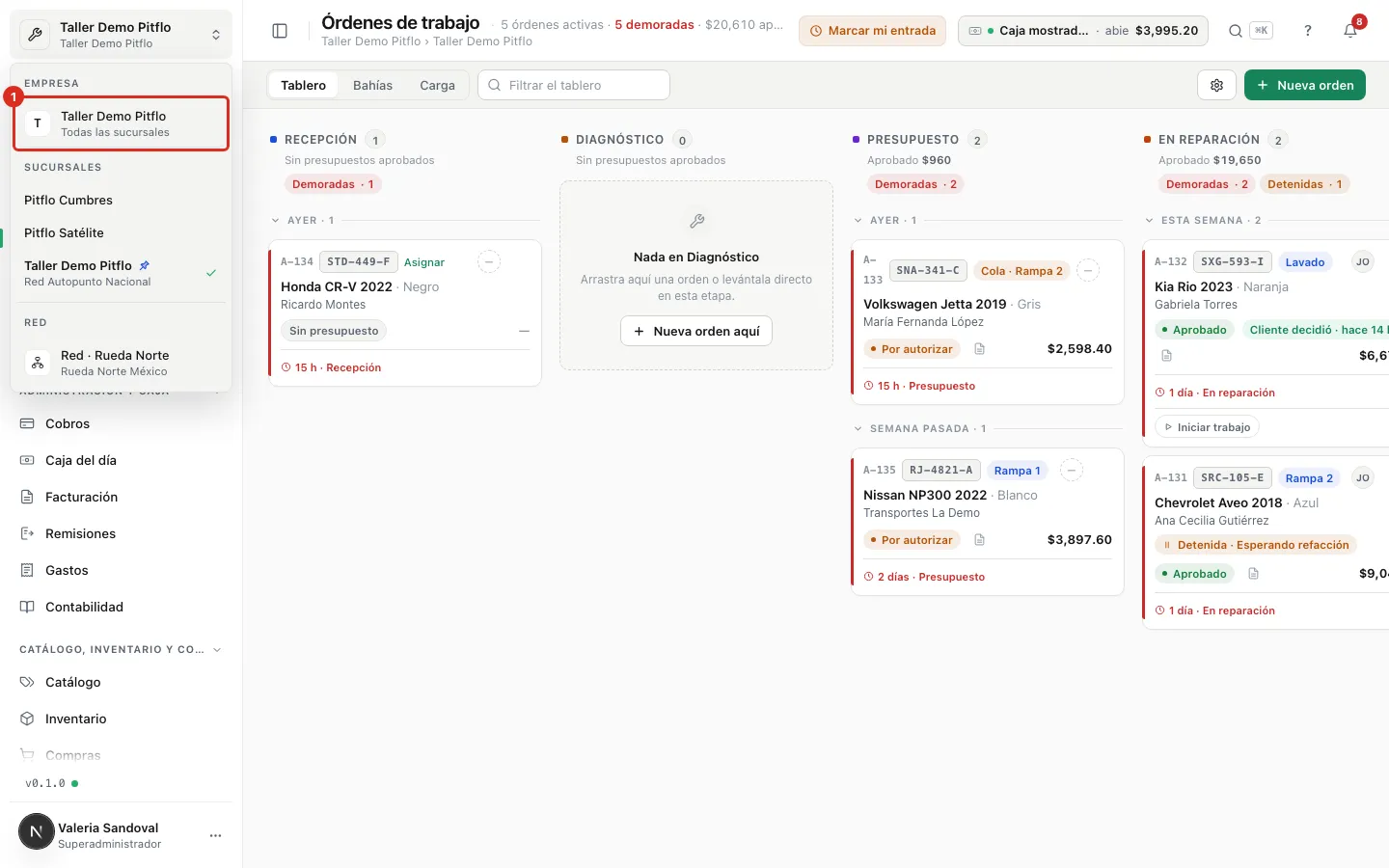Click Nueva orden aquí in Diagnóstico

pyautogui.click(x=696, y=331)
